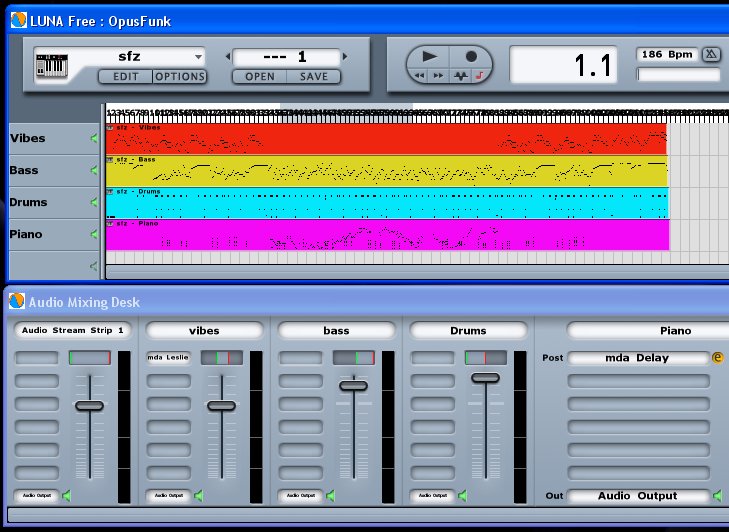
Task: Click the vibes strip name field
Action: [204, 330]
